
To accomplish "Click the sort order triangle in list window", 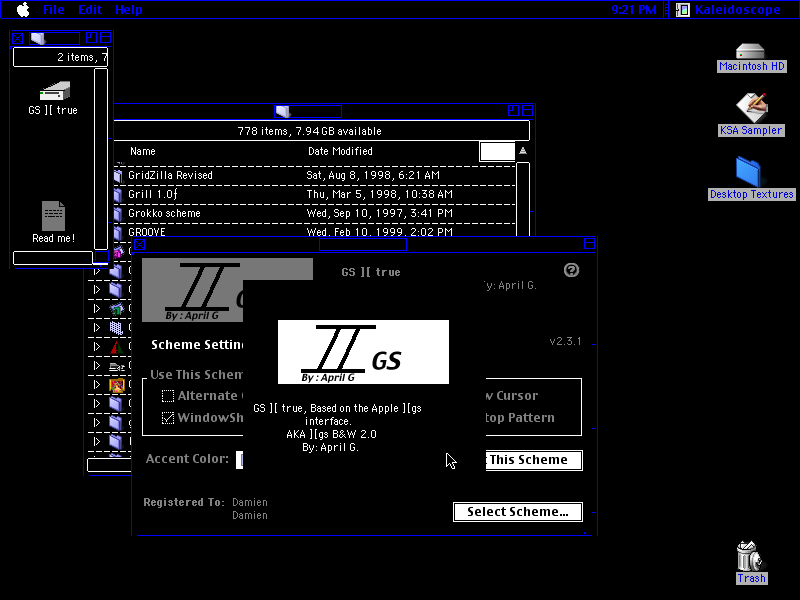I will pos(522,151).
